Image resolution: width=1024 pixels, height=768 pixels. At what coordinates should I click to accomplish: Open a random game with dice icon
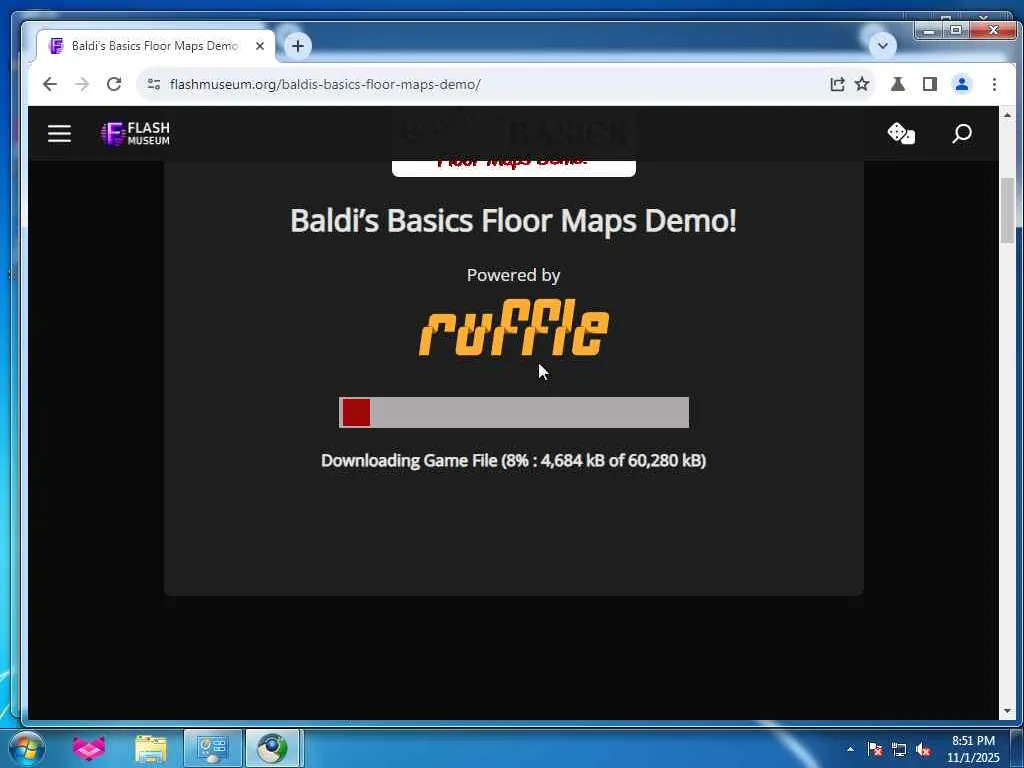point(901,133)
